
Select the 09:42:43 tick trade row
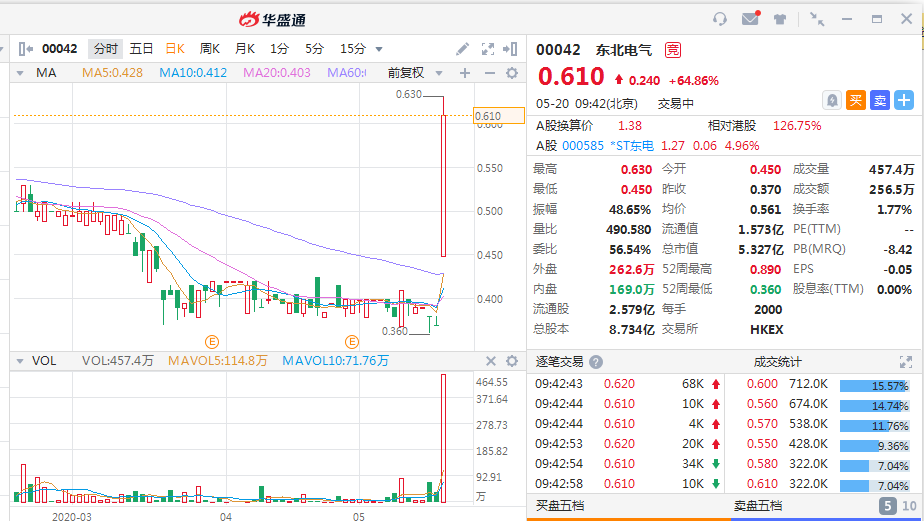[628, 384]
